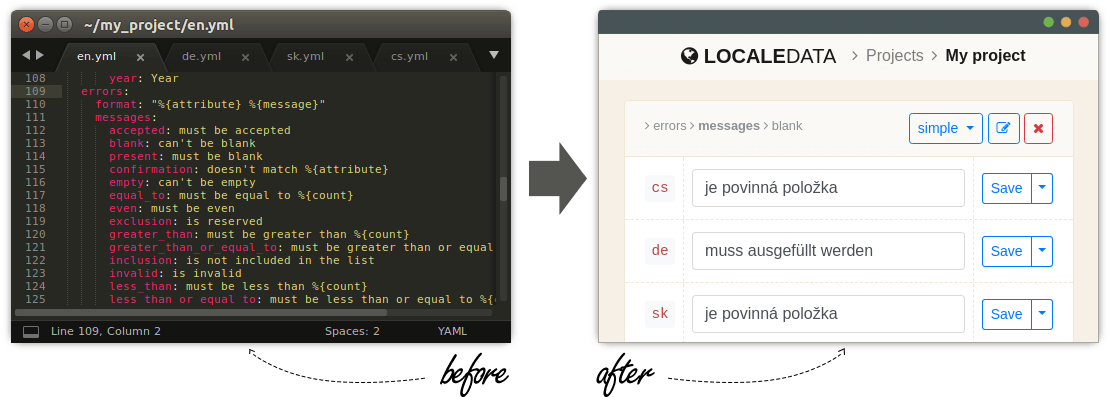Click 'exclusion: is reserved' line

[185, 221]
